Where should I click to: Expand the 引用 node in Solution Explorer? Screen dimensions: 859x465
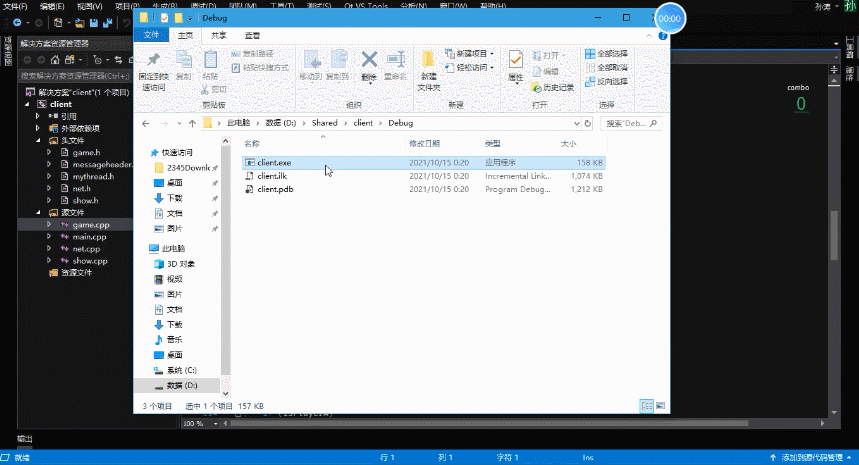point(38,116)
